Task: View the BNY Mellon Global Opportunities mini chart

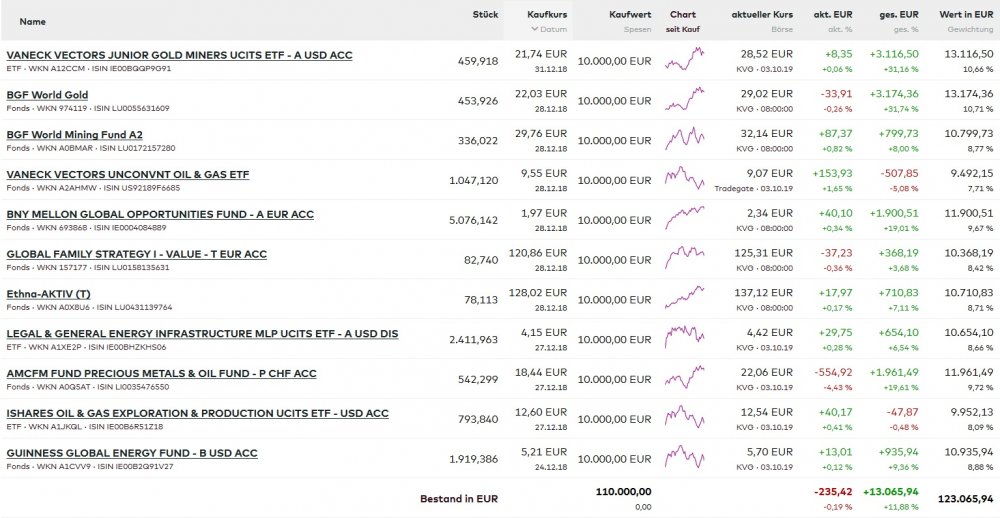Action: click(x=684, y=219)
